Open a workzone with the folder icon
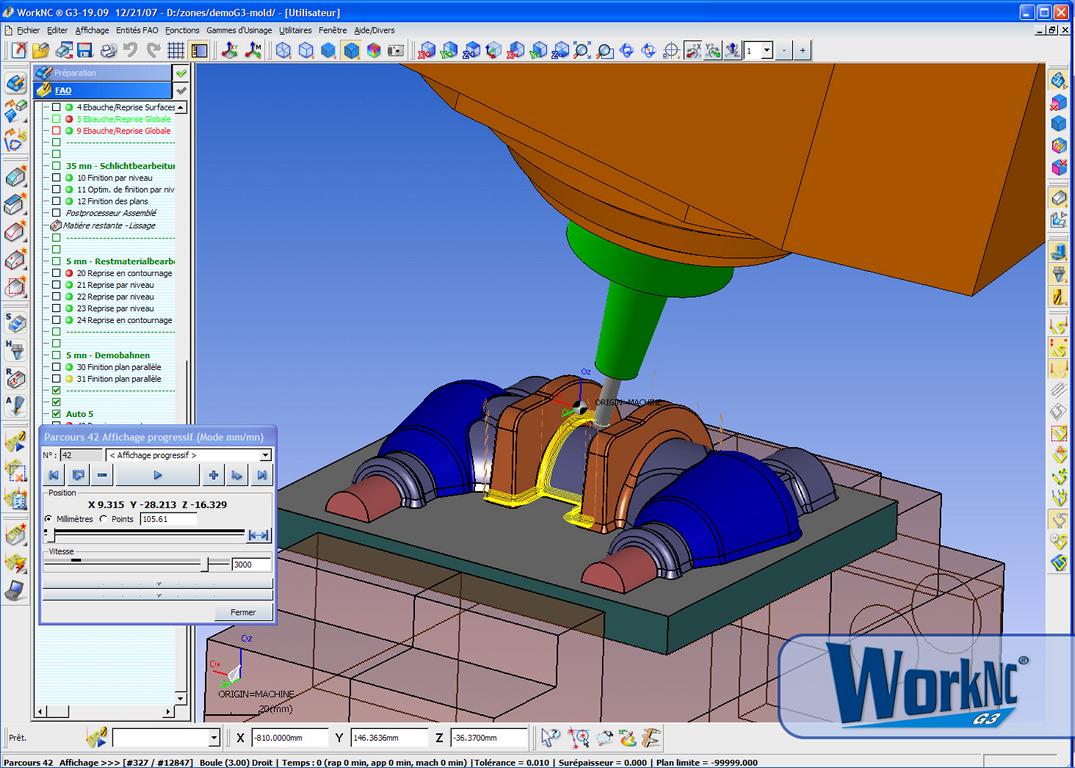The width and height of the screenshot is (1075, 768). (40, 50)
